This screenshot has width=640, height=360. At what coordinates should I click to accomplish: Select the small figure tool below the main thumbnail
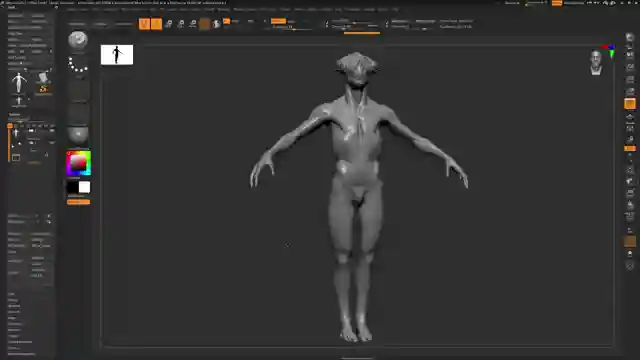19,102
